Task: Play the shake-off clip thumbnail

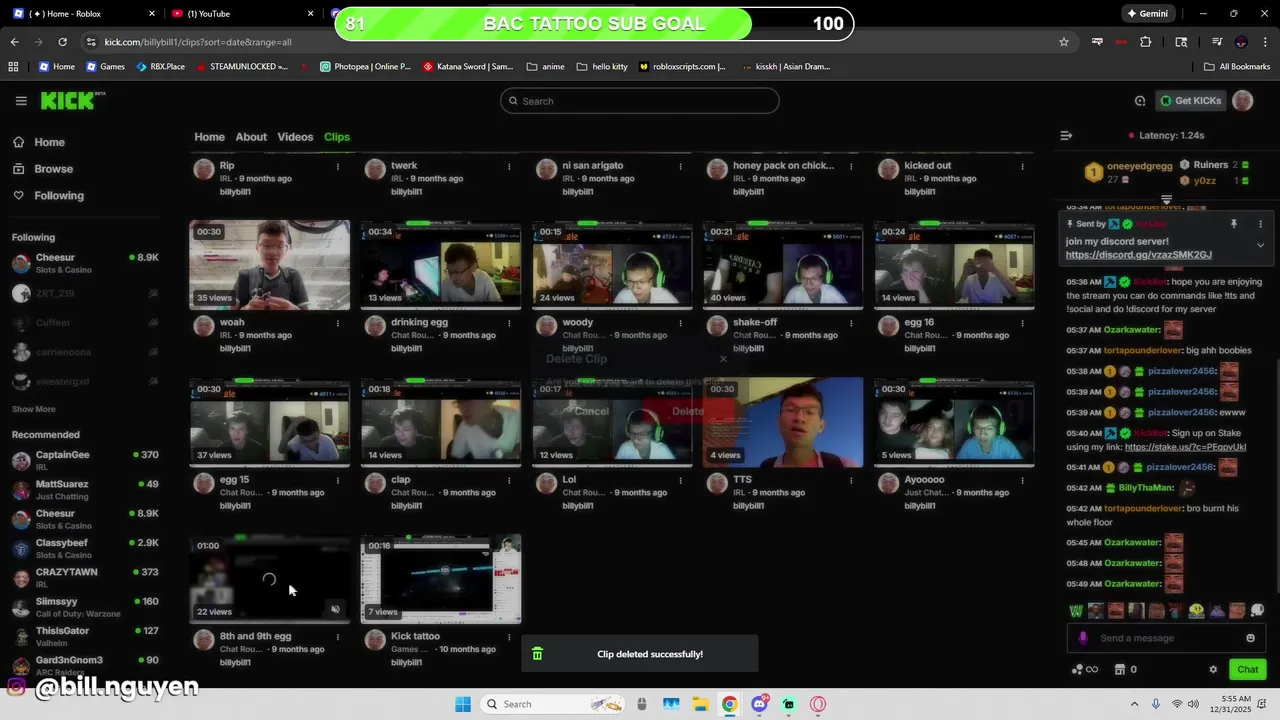Action: pyautogui.click(x=783, y=265)
